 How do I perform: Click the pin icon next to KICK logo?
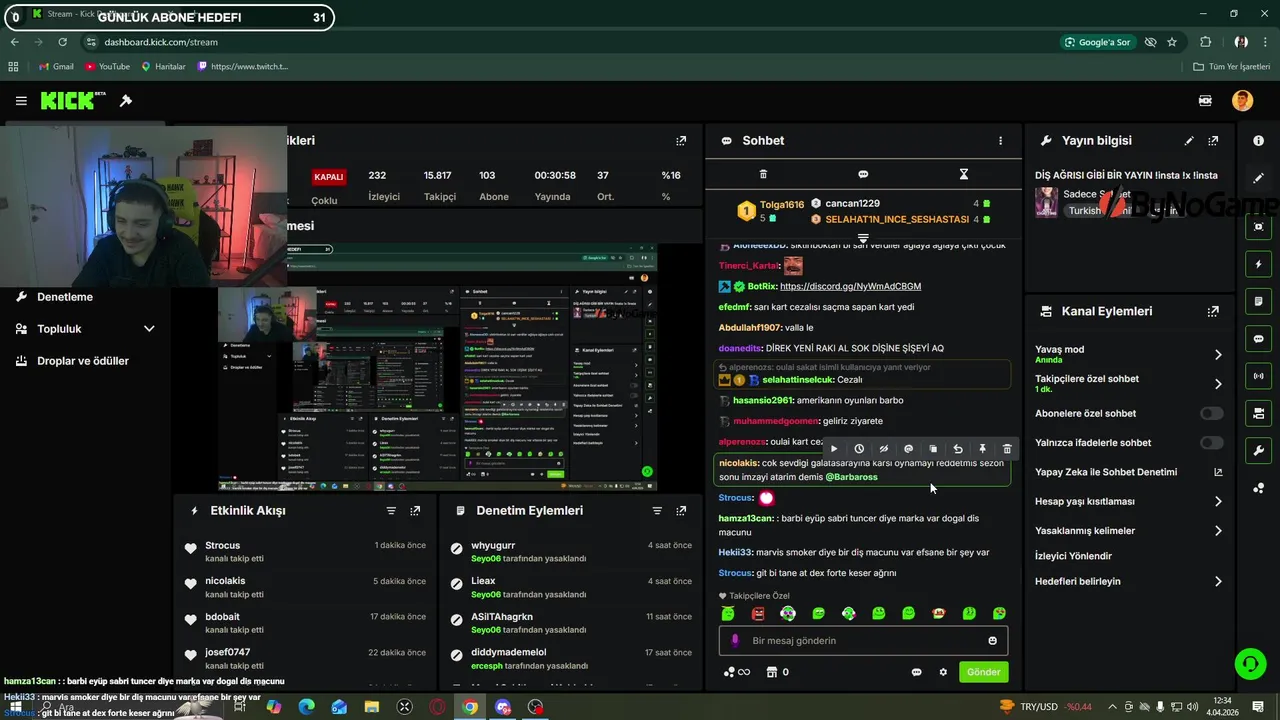[x=126, y=101]
